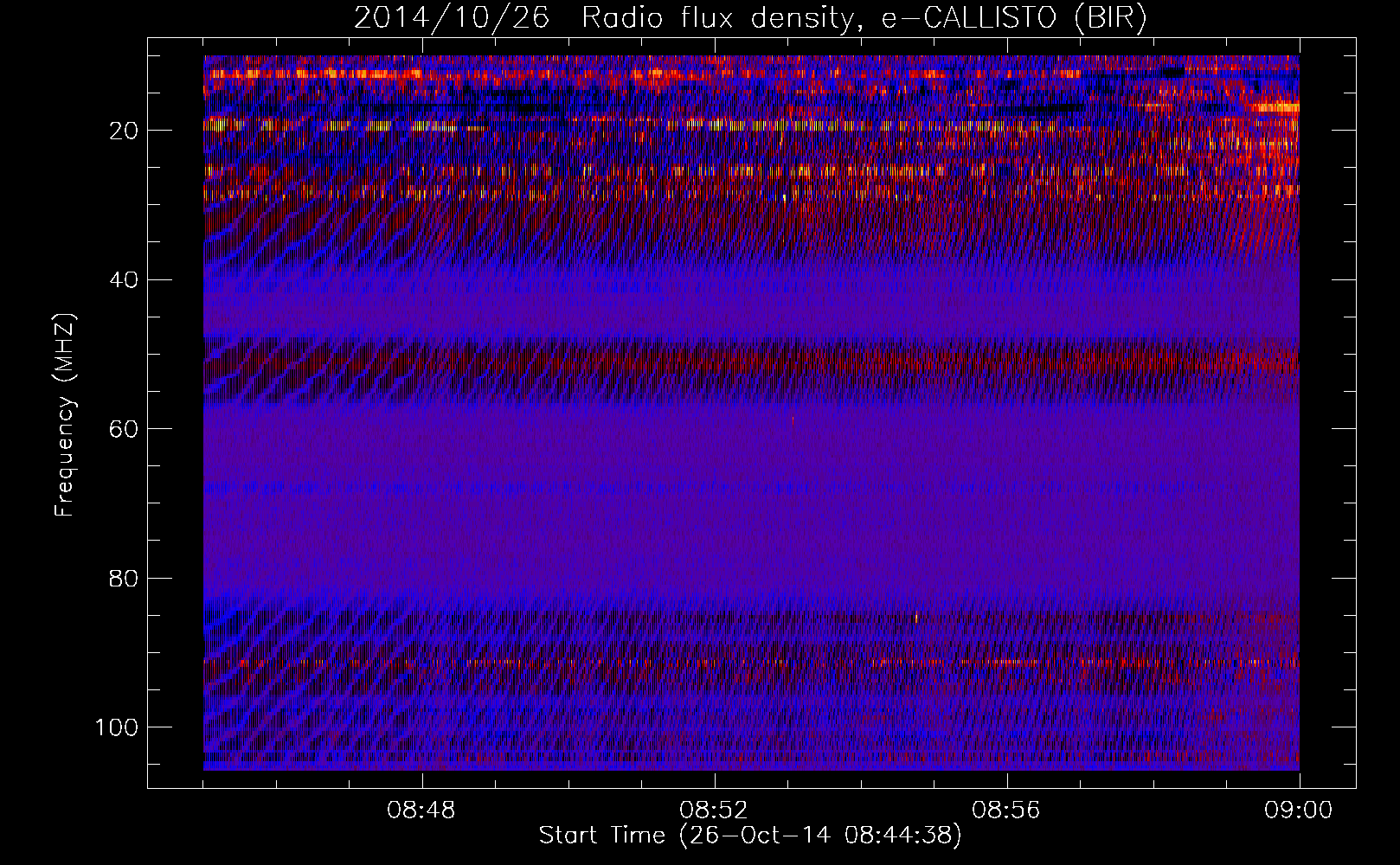
Task: Click the 08:52 time tick label
Action: (715, 811)
